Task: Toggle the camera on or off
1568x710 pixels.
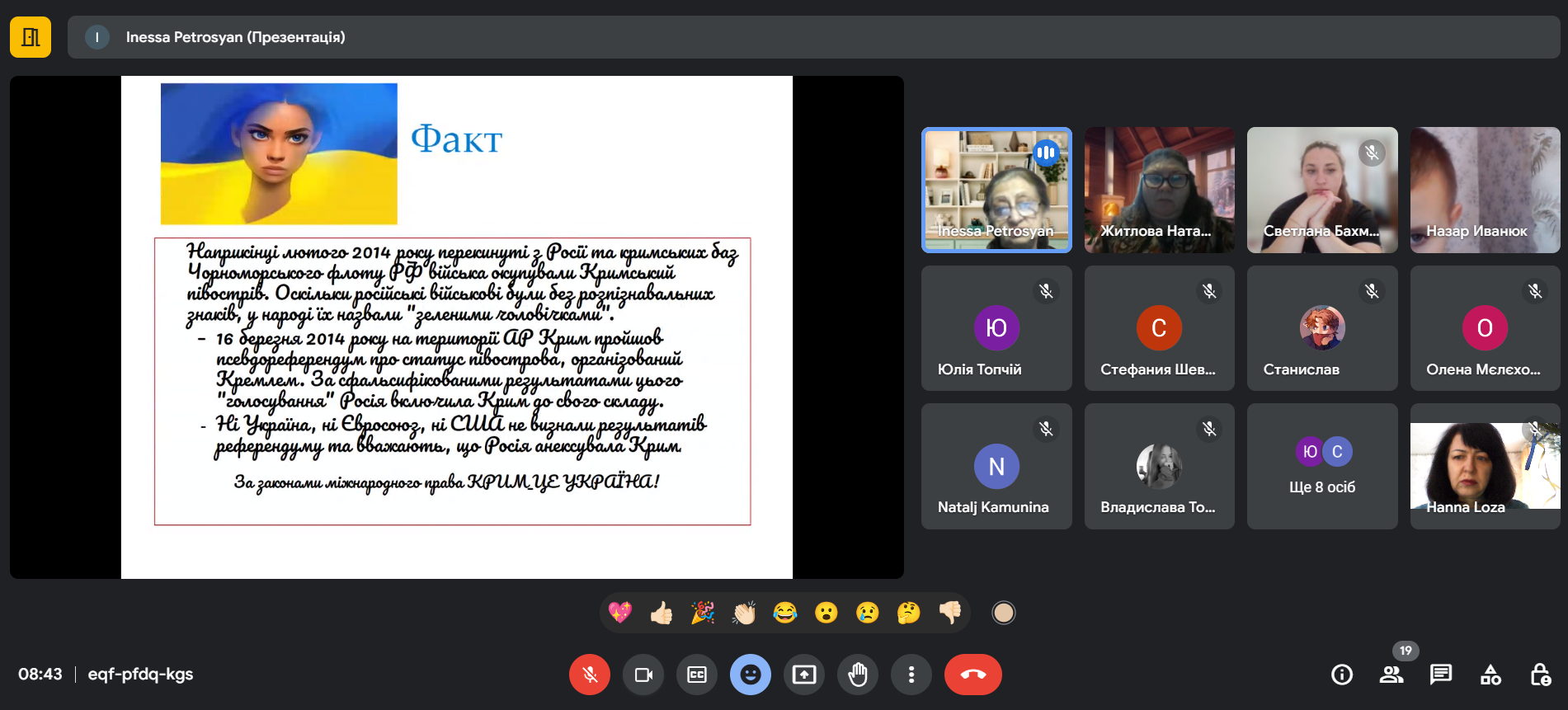Action: tap(643, 675)
